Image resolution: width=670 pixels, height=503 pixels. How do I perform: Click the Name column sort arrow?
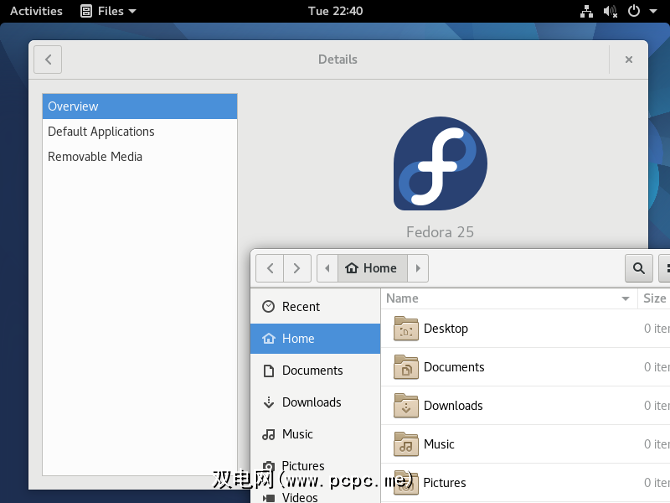(x=626, y=299)
